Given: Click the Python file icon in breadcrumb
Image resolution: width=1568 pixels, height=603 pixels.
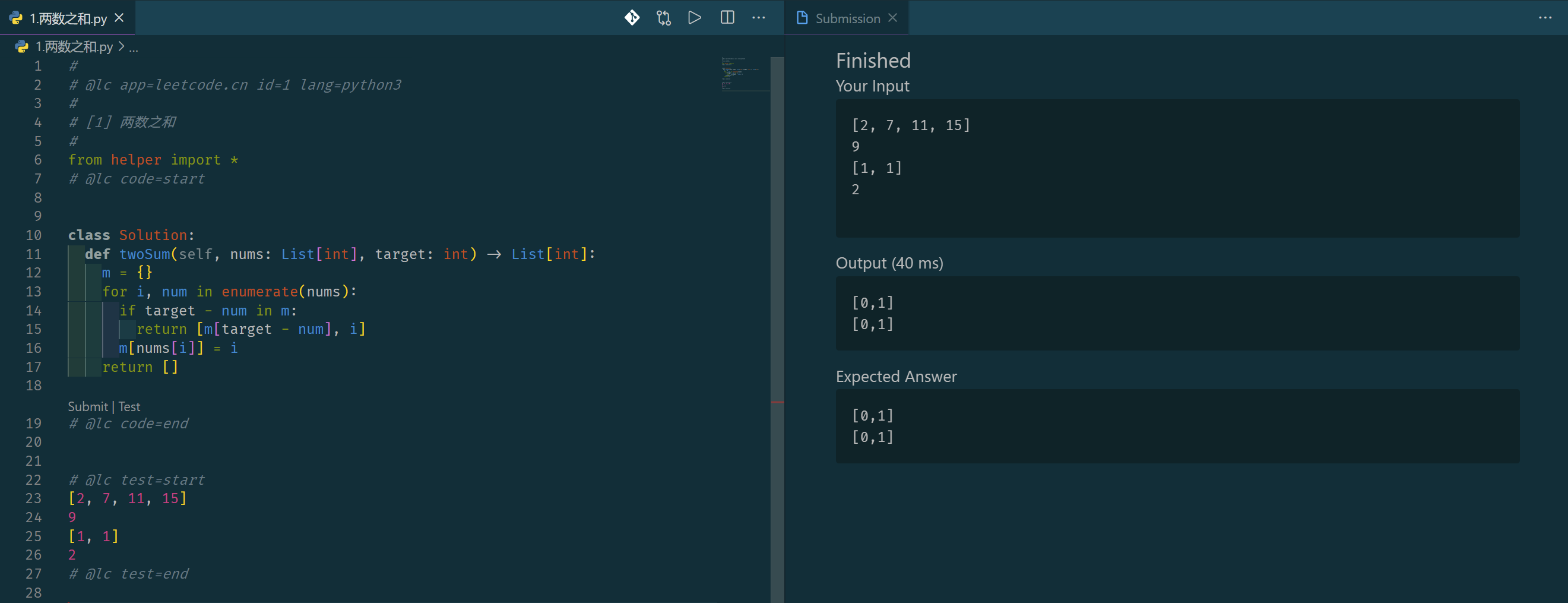Looking at the screenshot, I should click(x=22, y=47).
